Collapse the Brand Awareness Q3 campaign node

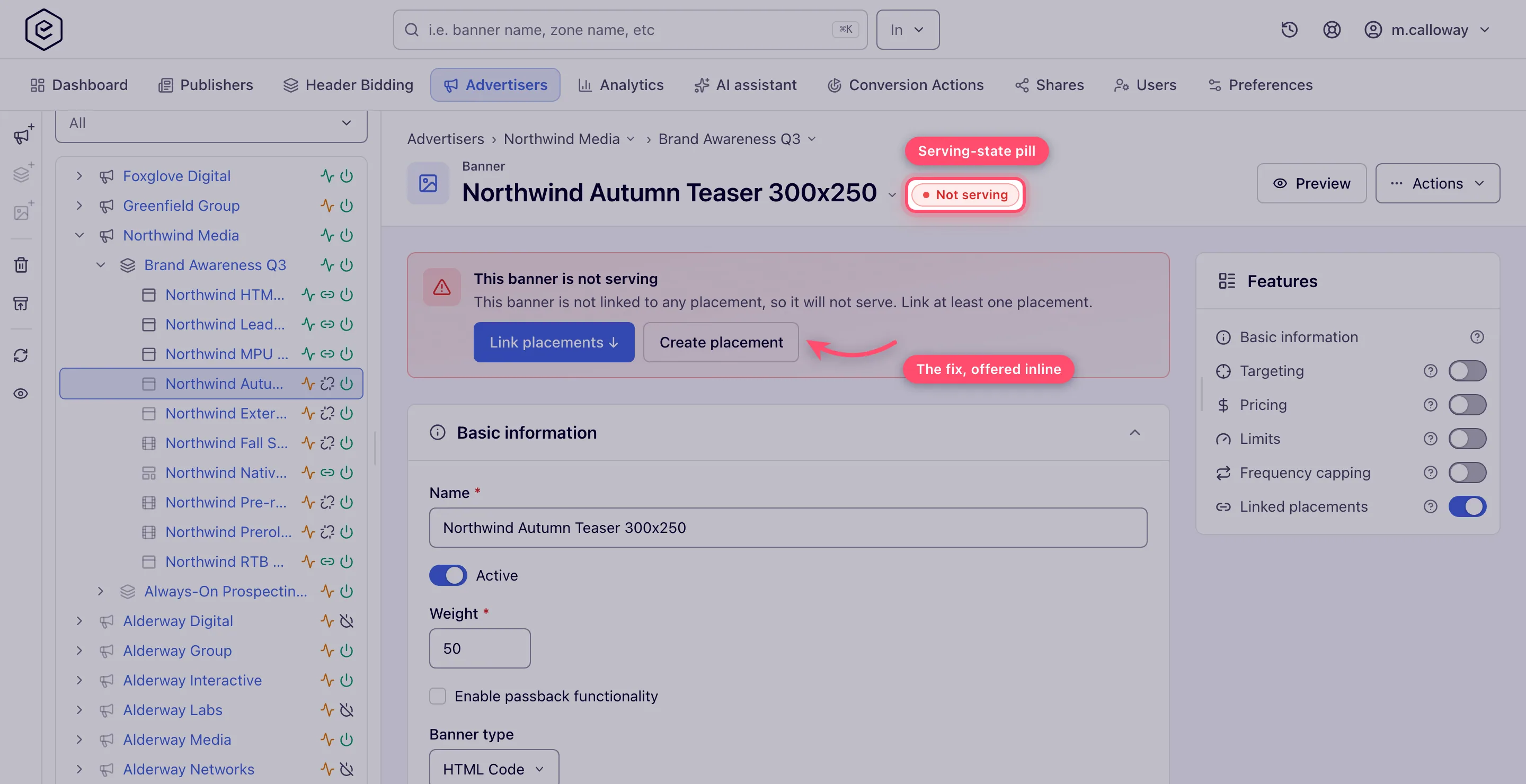[x=100, y=265]
